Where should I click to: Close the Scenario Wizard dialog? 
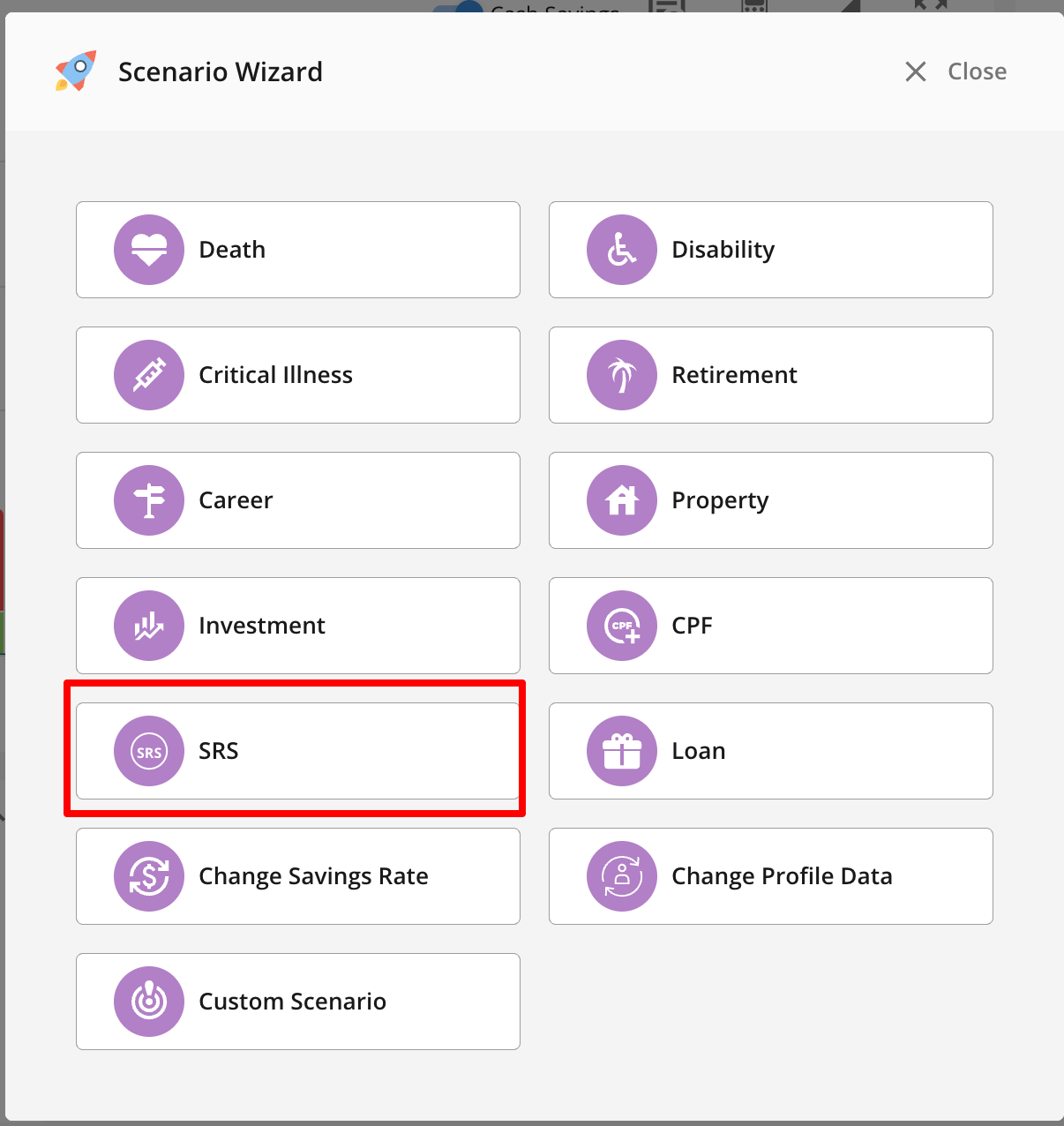(956, 71)
